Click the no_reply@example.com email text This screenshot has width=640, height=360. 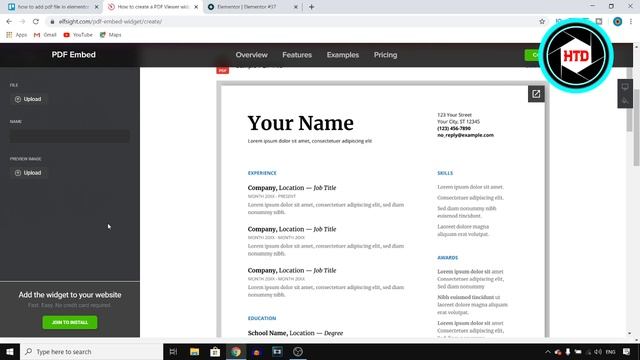point(465,135)
